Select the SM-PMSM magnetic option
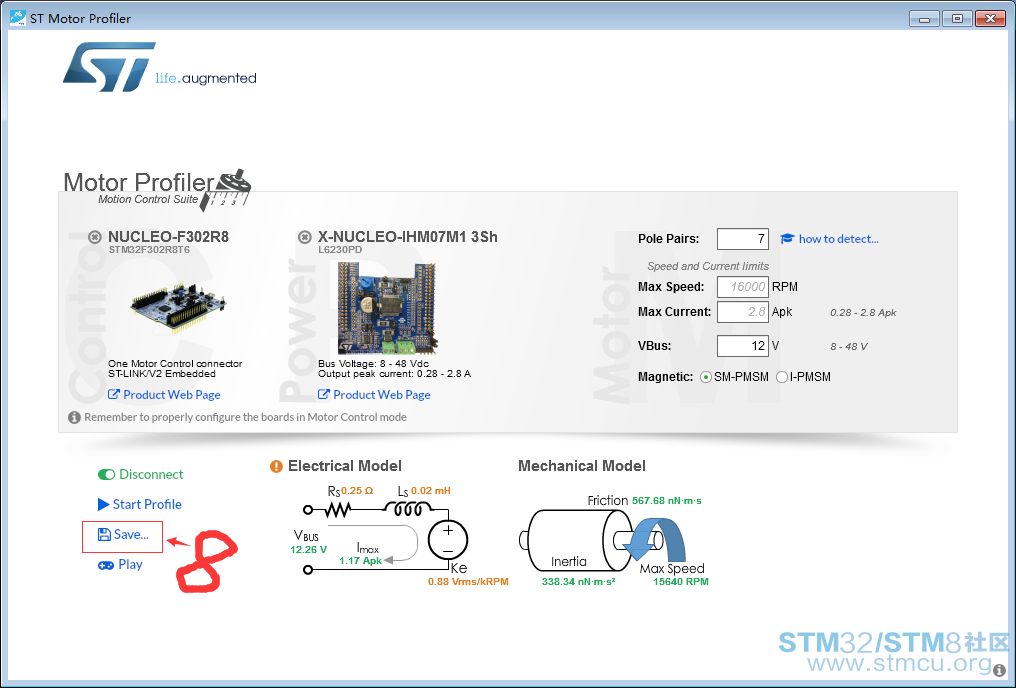 706,377
